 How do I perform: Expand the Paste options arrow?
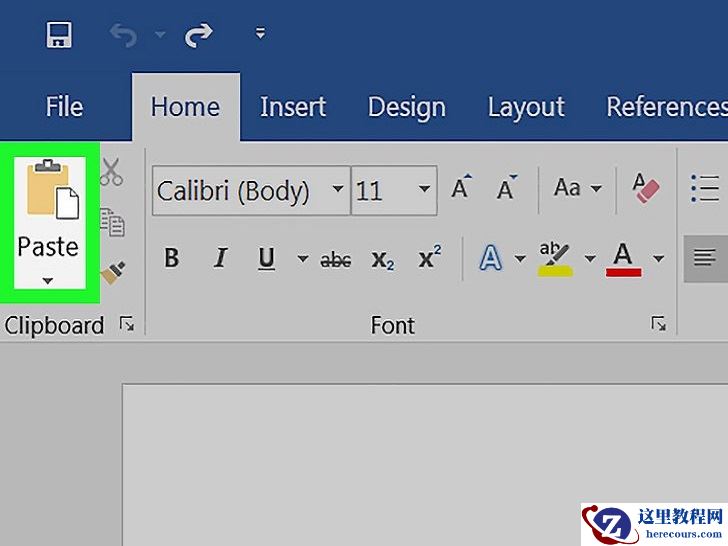[48, 281]
